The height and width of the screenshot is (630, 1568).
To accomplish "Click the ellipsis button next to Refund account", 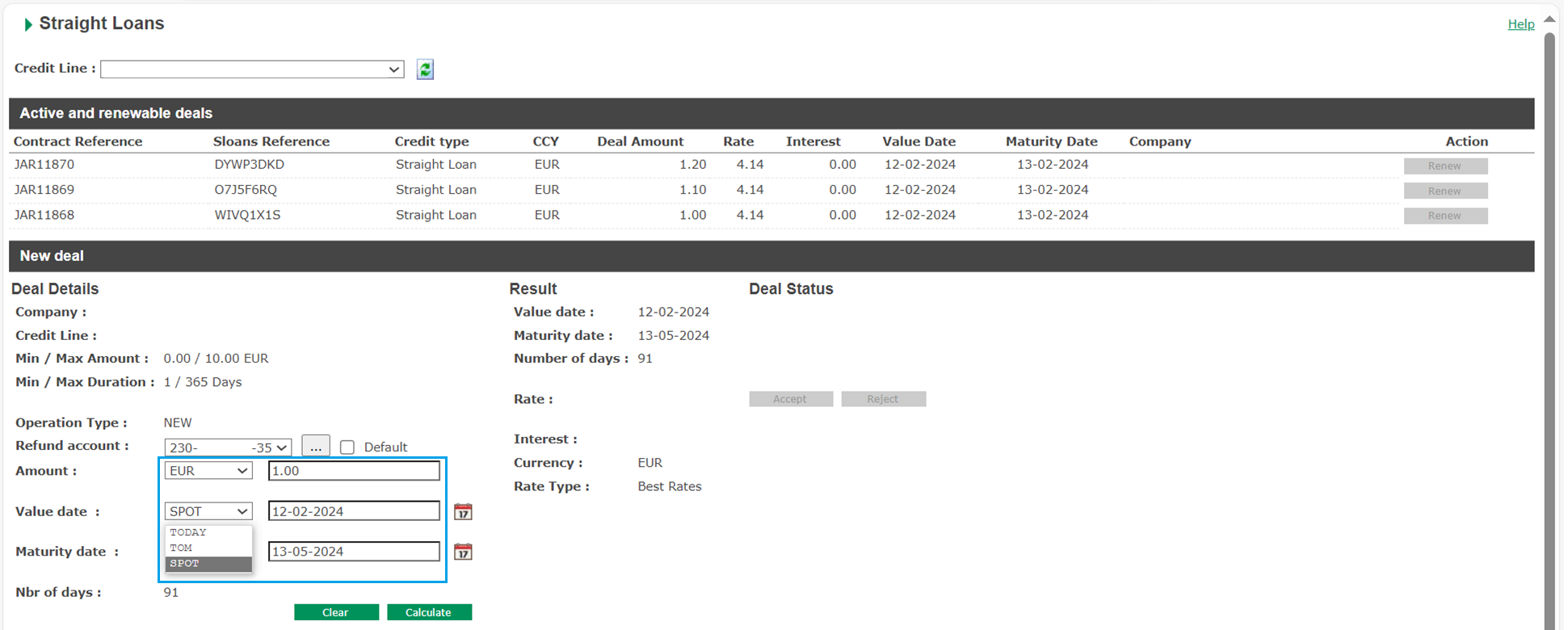I will tap(315, 447).
